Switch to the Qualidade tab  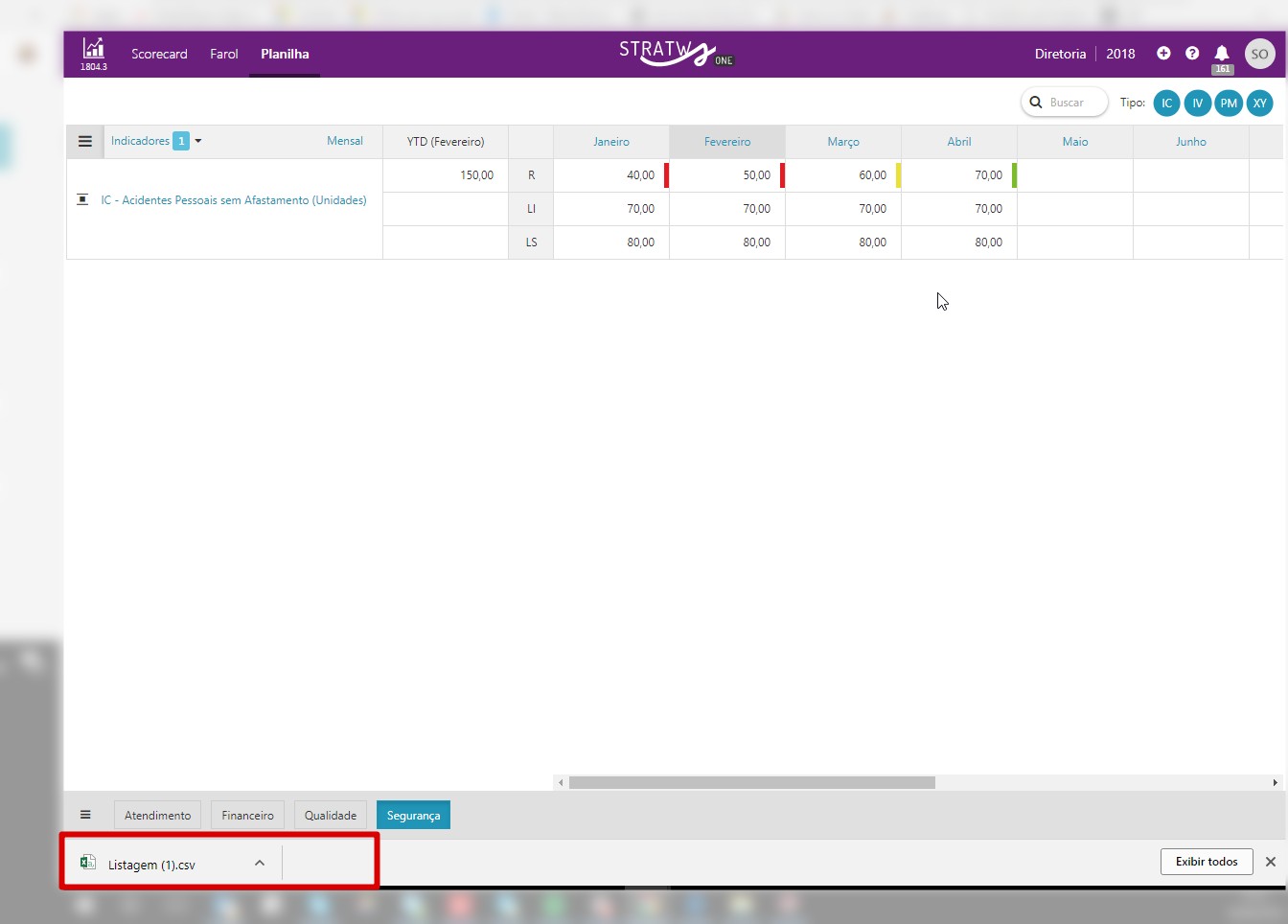[x=331, y=815]
